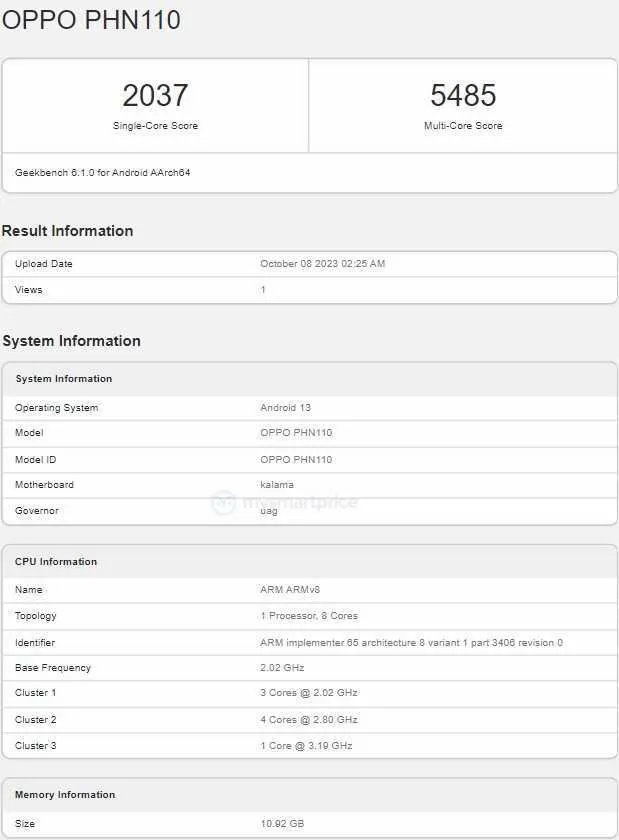
Task: Click the CPU Name label
Action: tap(28, 589)
